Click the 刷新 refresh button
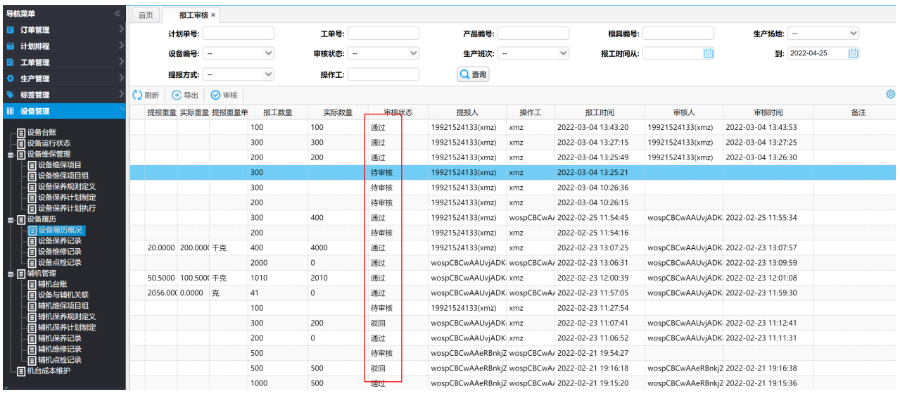This screenshot has width=900, height=395. tap(146, 95)
